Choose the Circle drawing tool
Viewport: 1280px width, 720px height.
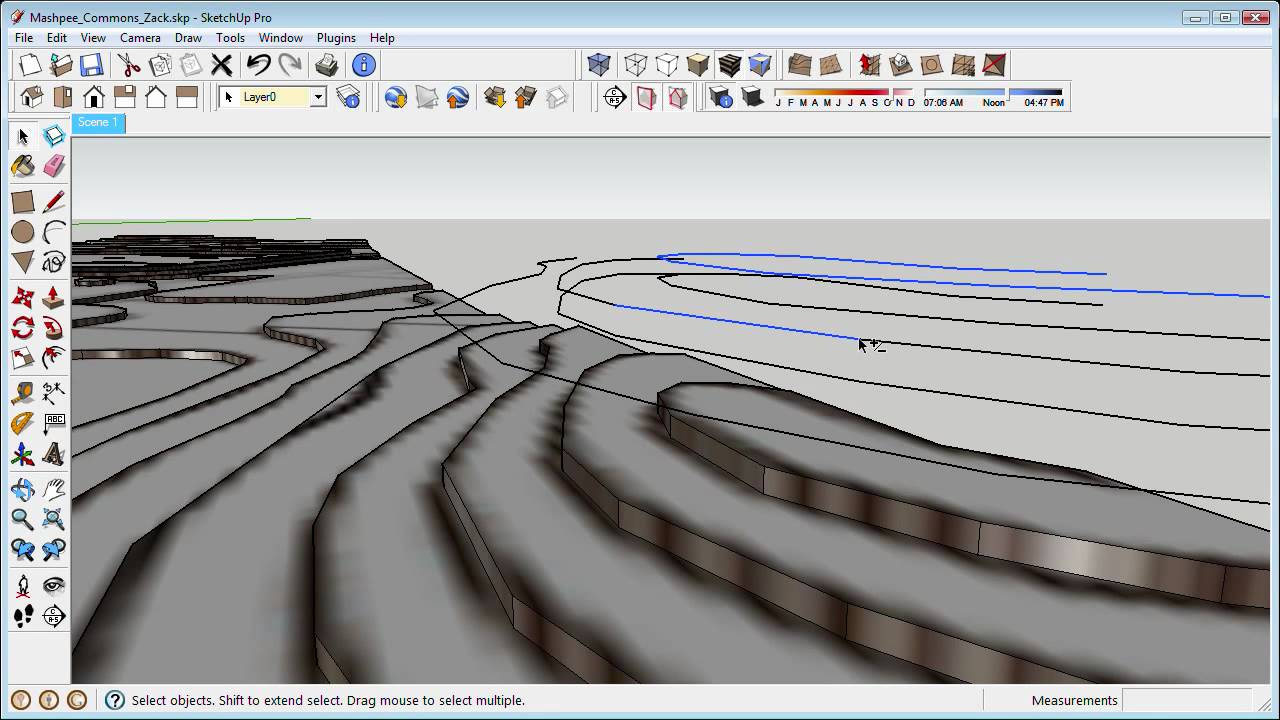23,232
